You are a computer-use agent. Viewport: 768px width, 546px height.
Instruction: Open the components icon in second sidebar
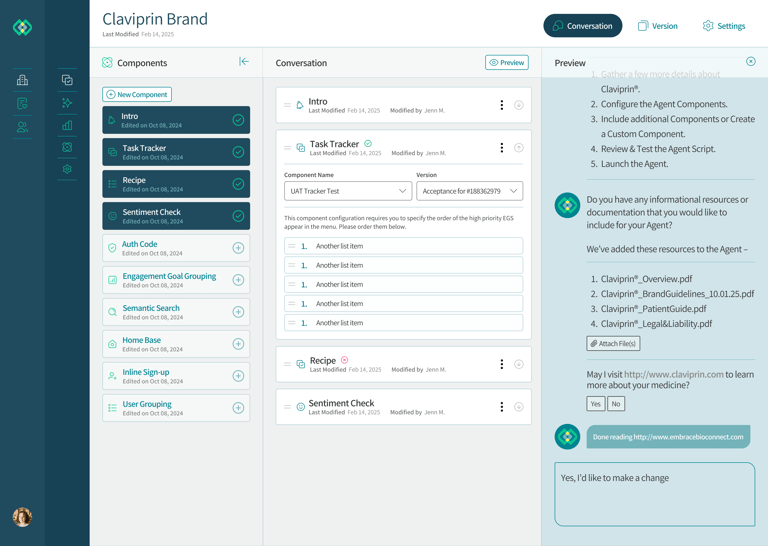pyautogui.click(x=67, y=147)
